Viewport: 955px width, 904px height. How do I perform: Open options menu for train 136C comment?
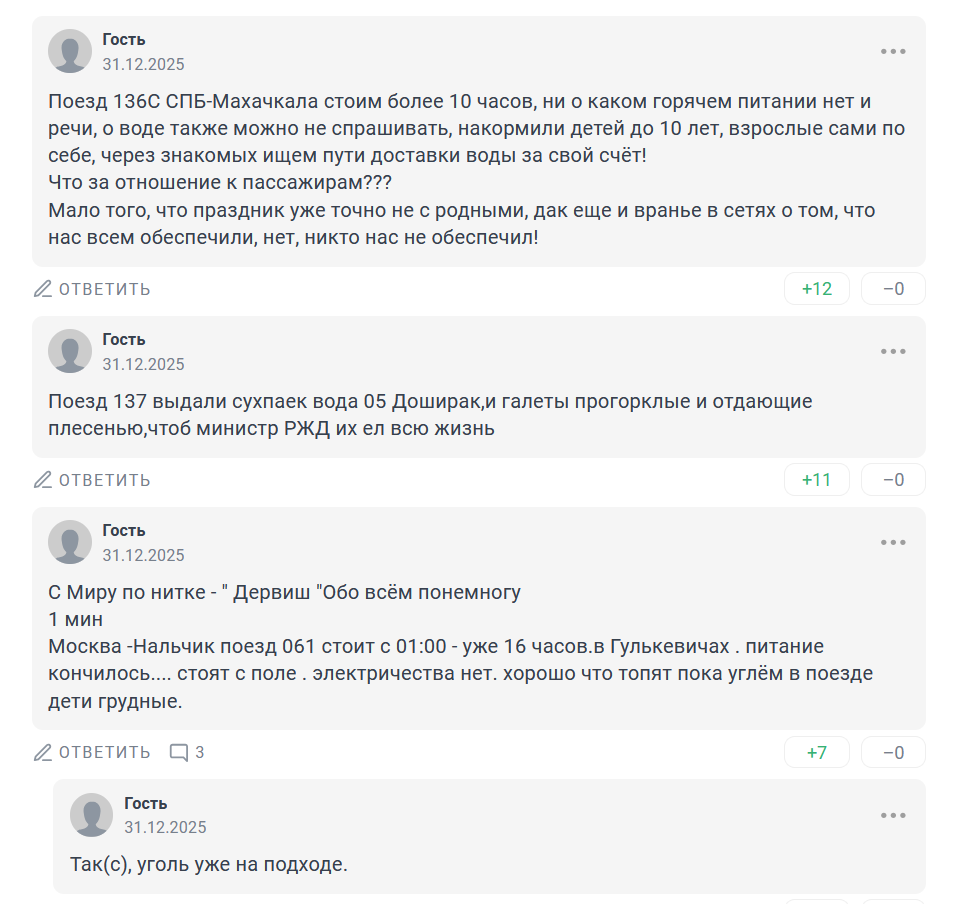click(893, 52)
